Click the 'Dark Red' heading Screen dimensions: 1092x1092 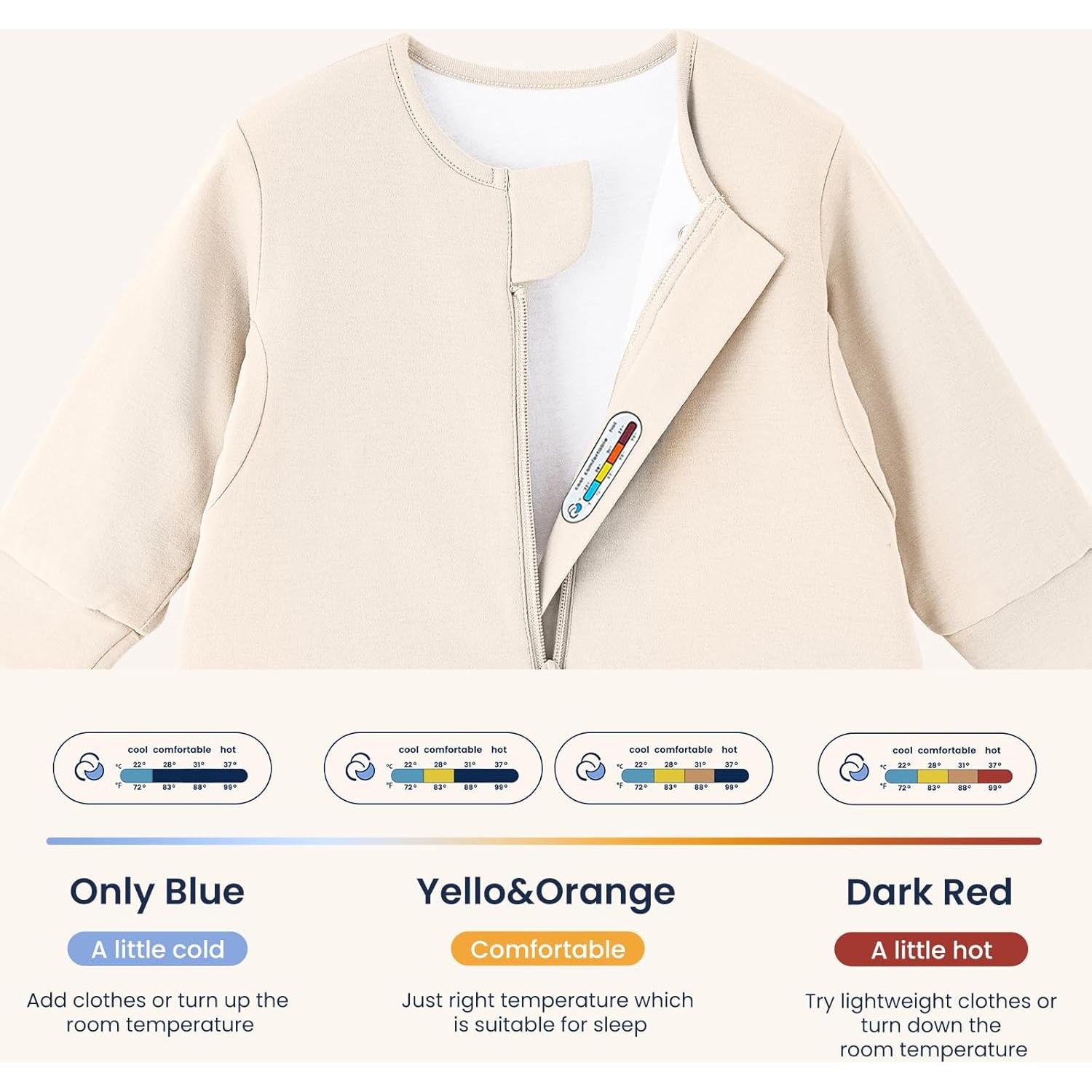point(929,892)
